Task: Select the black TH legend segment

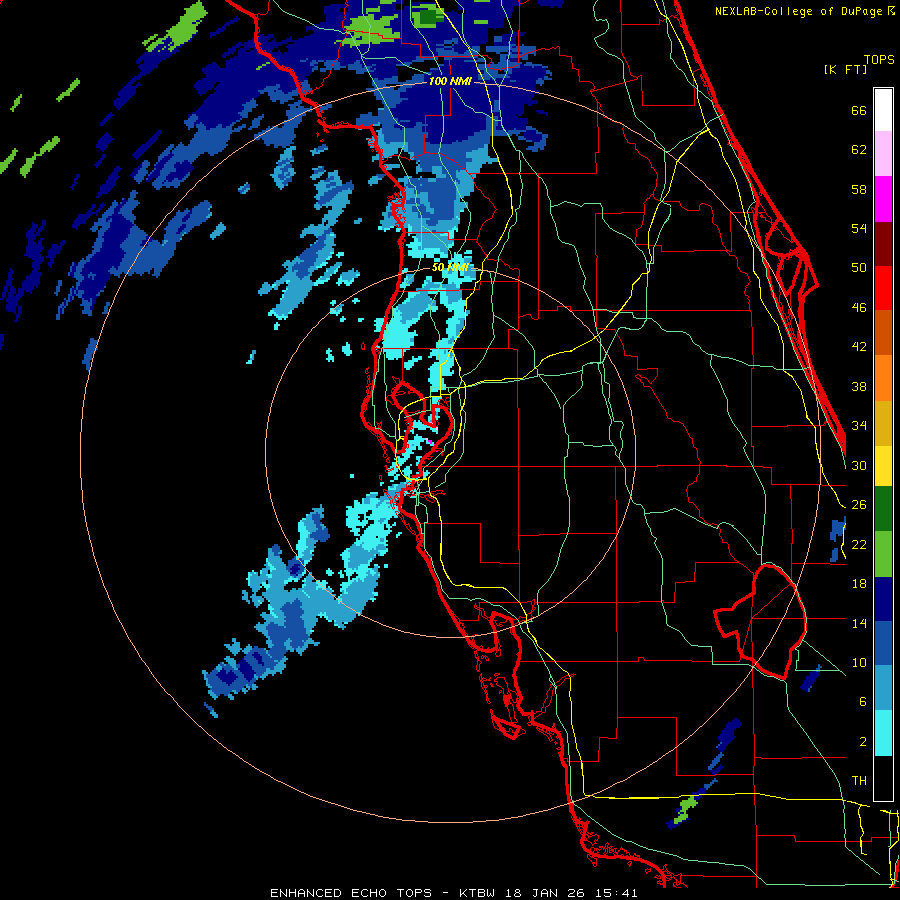Action: click(x=883, y=778)
